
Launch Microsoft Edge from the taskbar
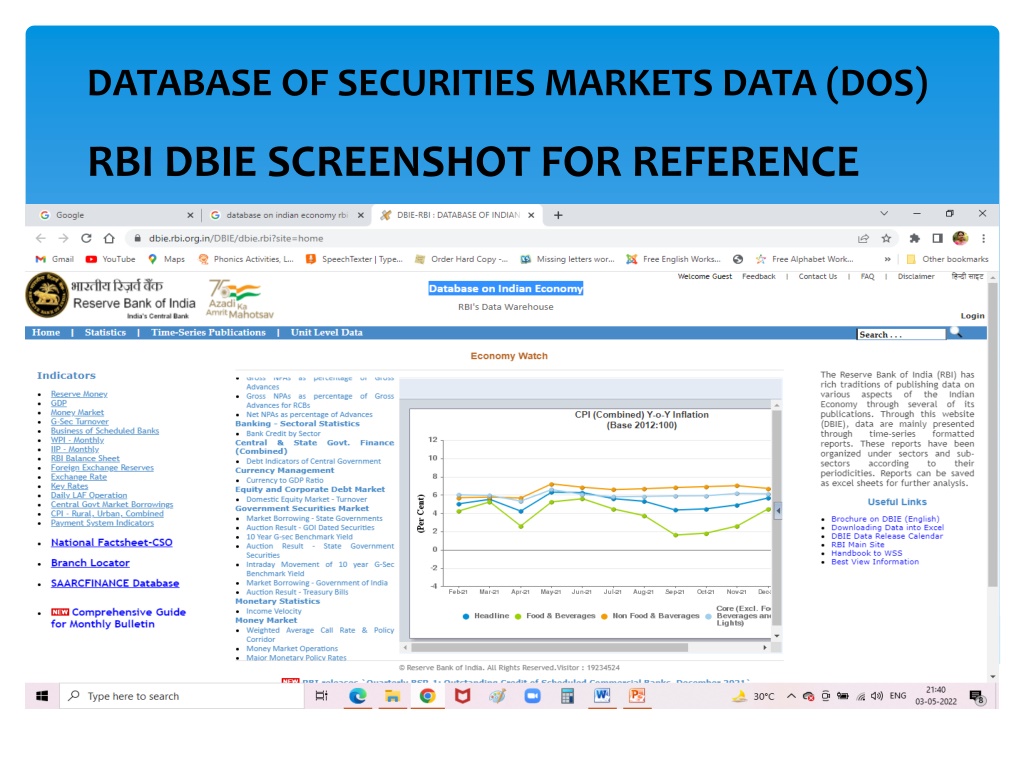pyautogui.click(x=357, y=696)
